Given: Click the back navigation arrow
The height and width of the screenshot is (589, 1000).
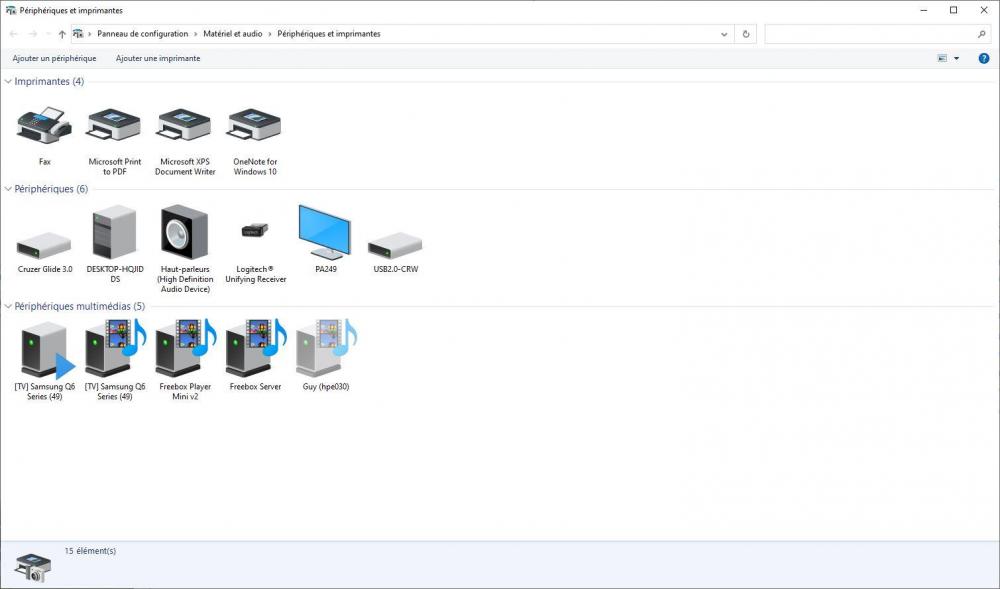Looking at the screenshot, I should click(x=14, y=34).
